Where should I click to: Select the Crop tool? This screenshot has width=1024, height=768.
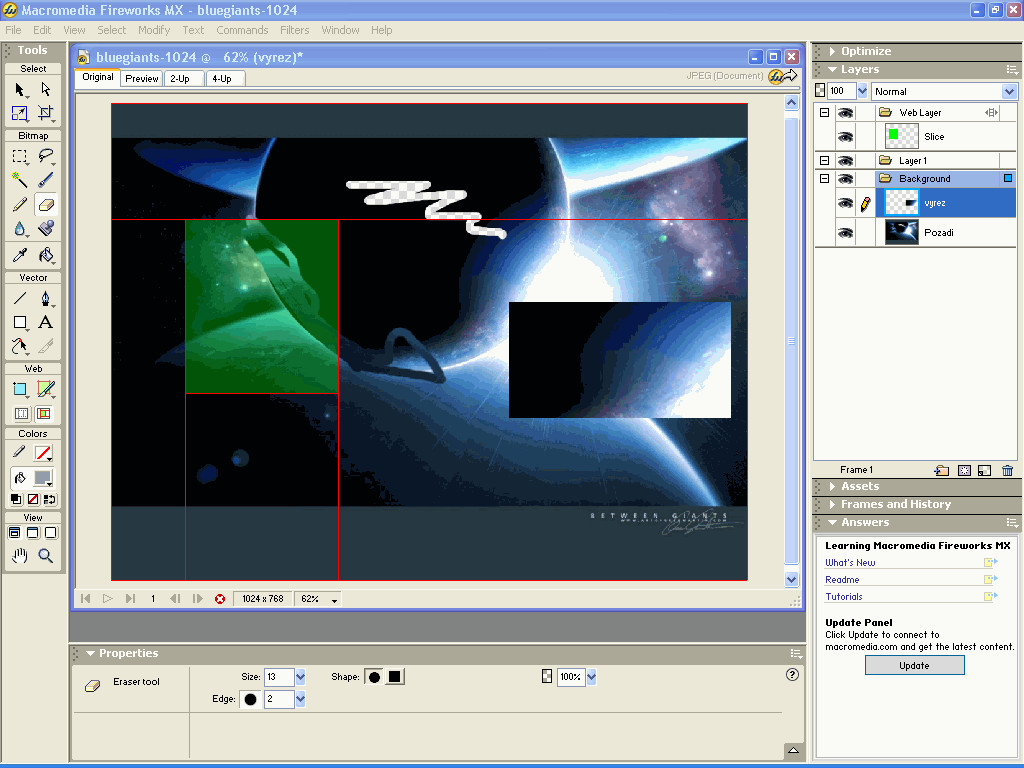pyautogui.click(x=45, y=114)
